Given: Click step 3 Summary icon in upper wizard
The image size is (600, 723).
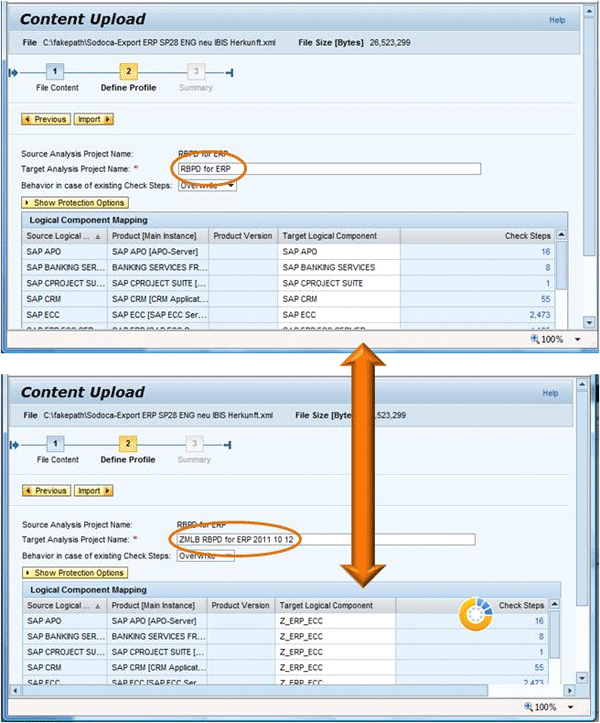Looking at the screenshot, I should [196, 72].
